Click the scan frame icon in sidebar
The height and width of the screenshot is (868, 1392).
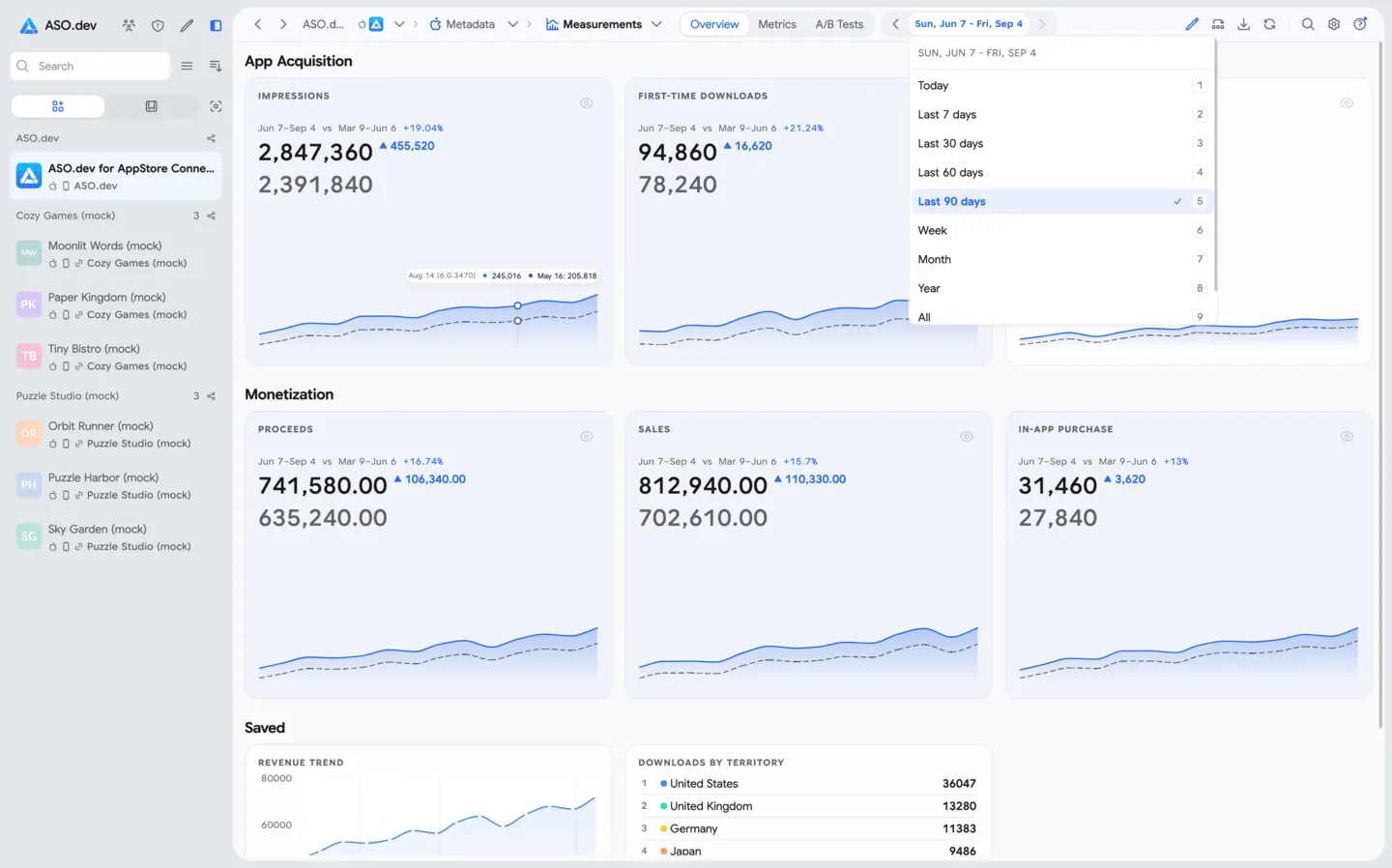point(216,106)
